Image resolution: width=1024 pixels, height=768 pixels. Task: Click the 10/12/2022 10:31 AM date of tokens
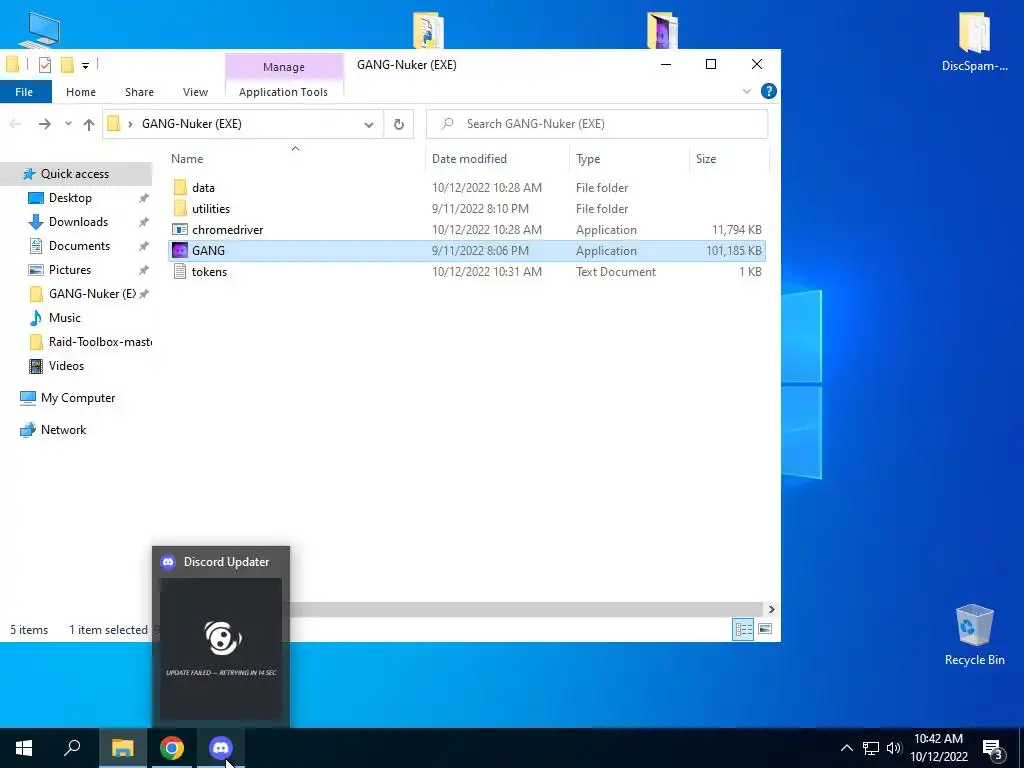487,272
